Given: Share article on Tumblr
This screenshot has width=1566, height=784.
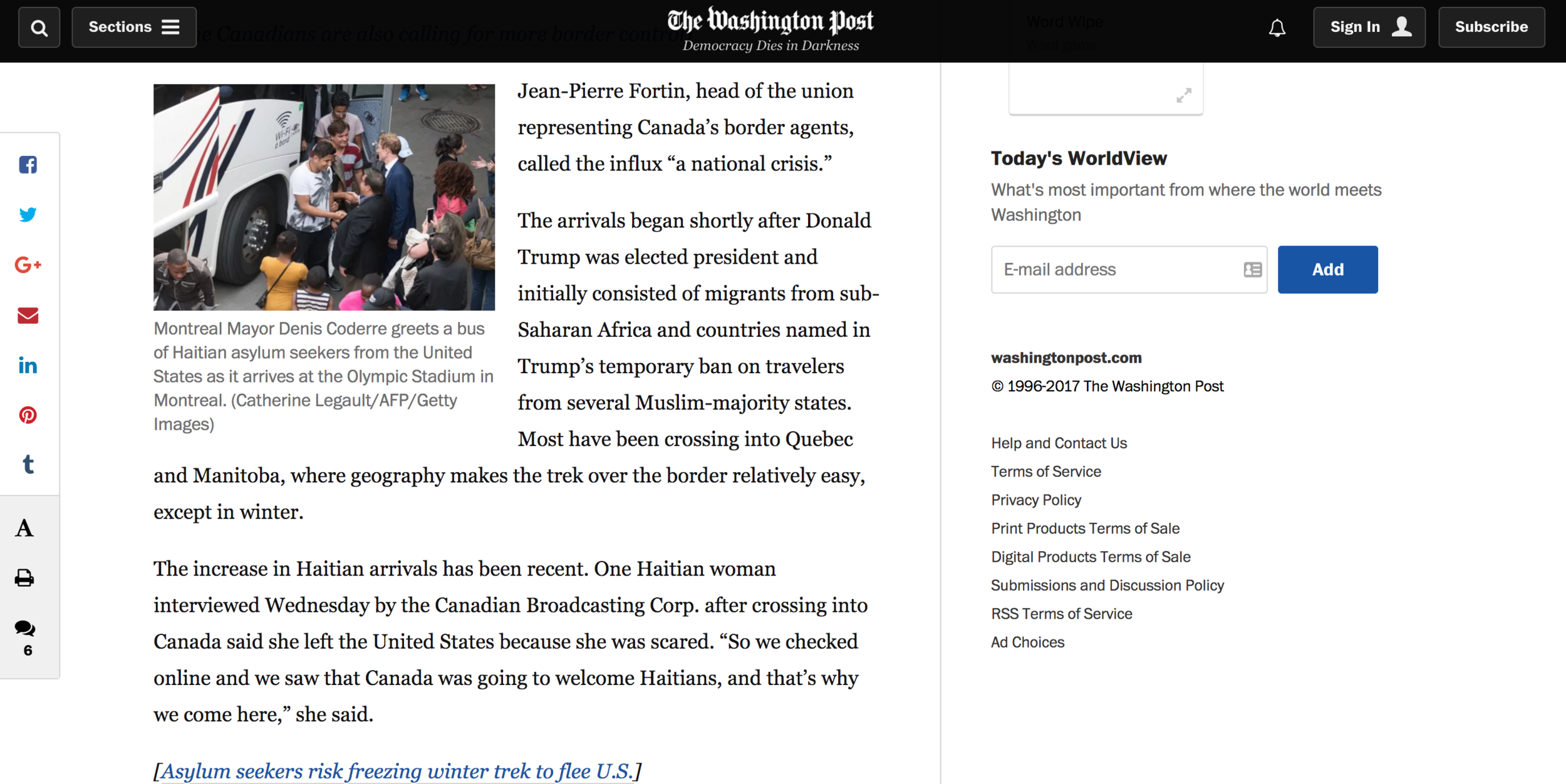Looking at the screenshot, I should pos(28,465).
